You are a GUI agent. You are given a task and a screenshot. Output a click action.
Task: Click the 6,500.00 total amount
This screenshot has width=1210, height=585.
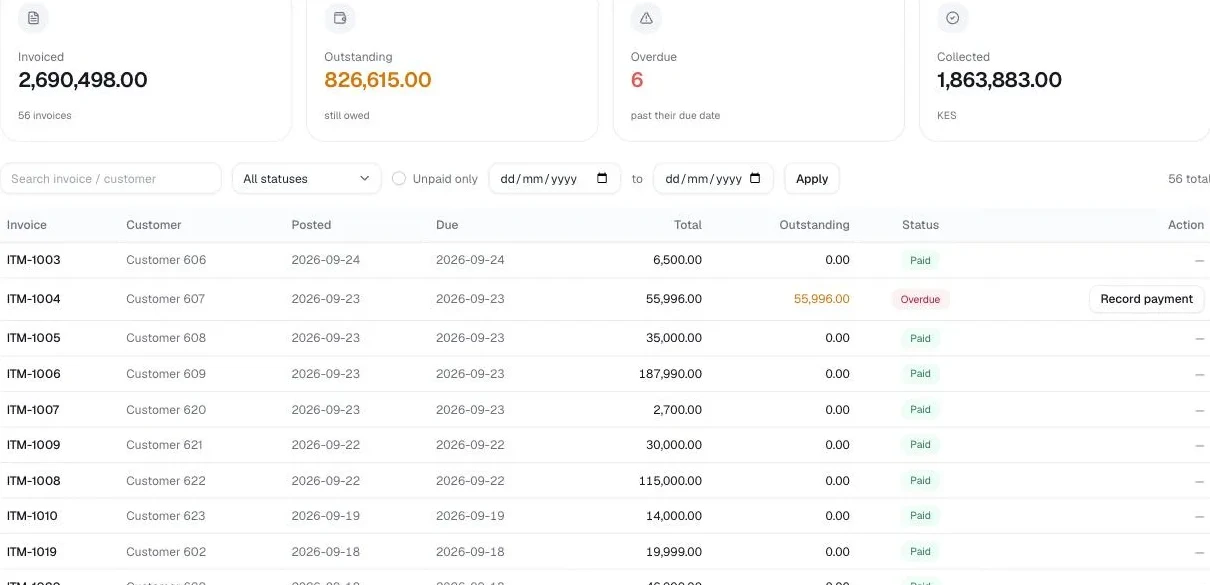coord(677,260)
